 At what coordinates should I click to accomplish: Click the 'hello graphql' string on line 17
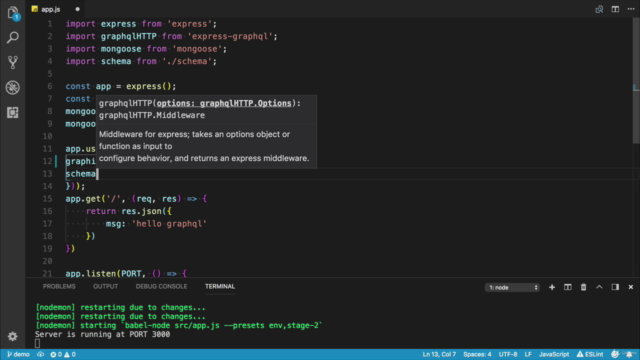tap(169, 224)
